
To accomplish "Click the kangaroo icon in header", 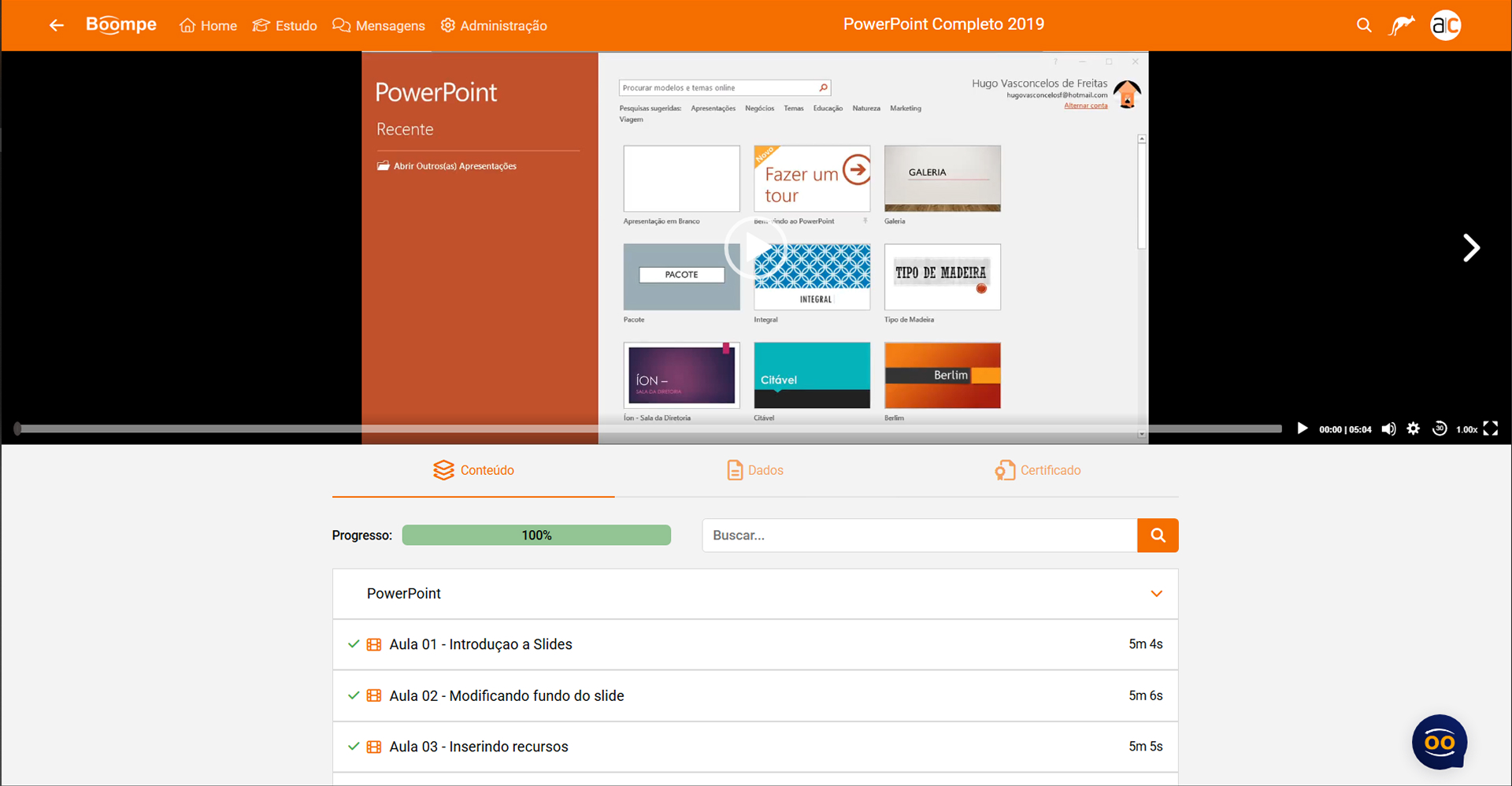I will 1402,25.
